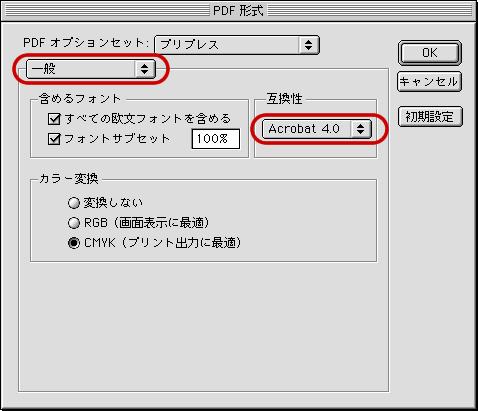Choose the RGB (画面表示に最適) radio button
Image resolution: width=478 pixels, height=411 pixels.
(74, 223)
